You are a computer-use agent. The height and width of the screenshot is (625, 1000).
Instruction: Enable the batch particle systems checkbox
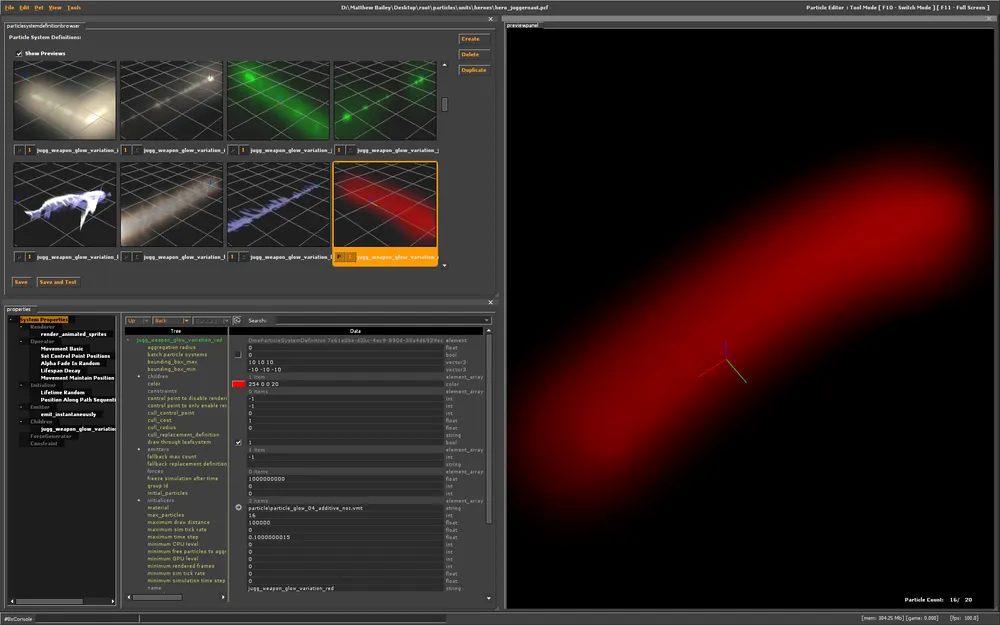tap(238, 354)
